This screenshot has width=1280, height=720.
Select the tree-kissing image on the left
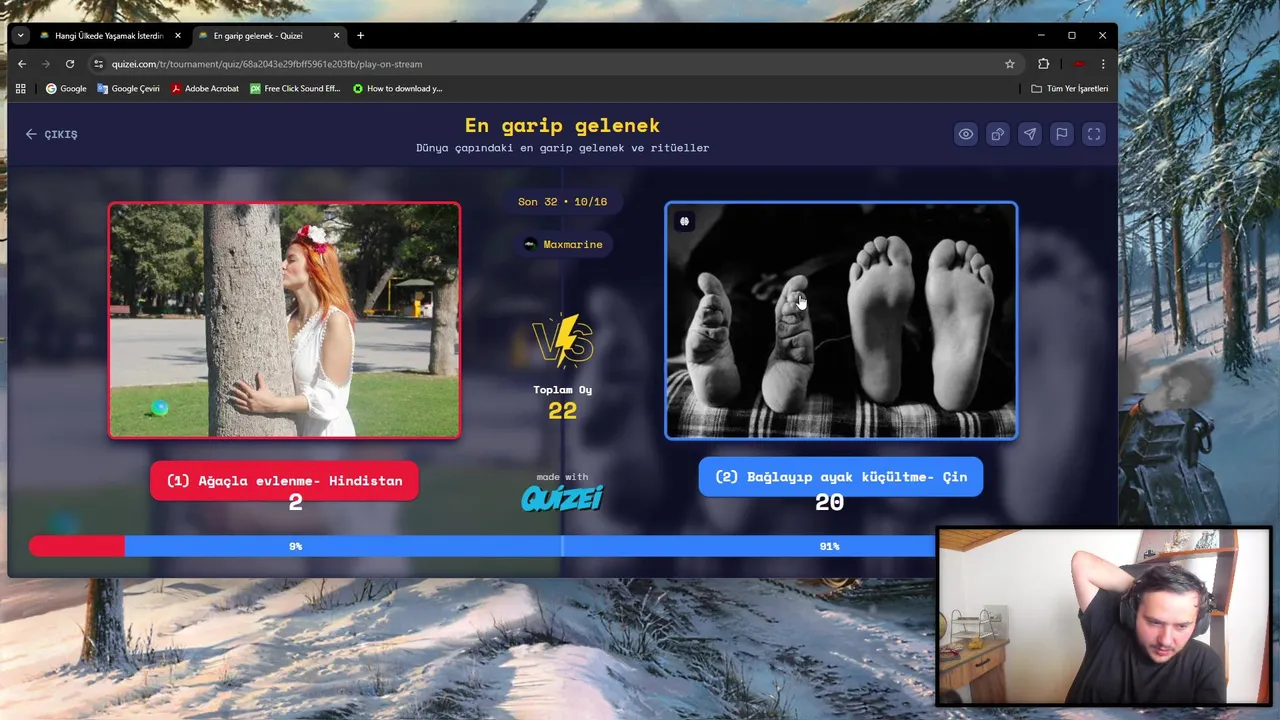pyautogui.click(x=284, y=320)
